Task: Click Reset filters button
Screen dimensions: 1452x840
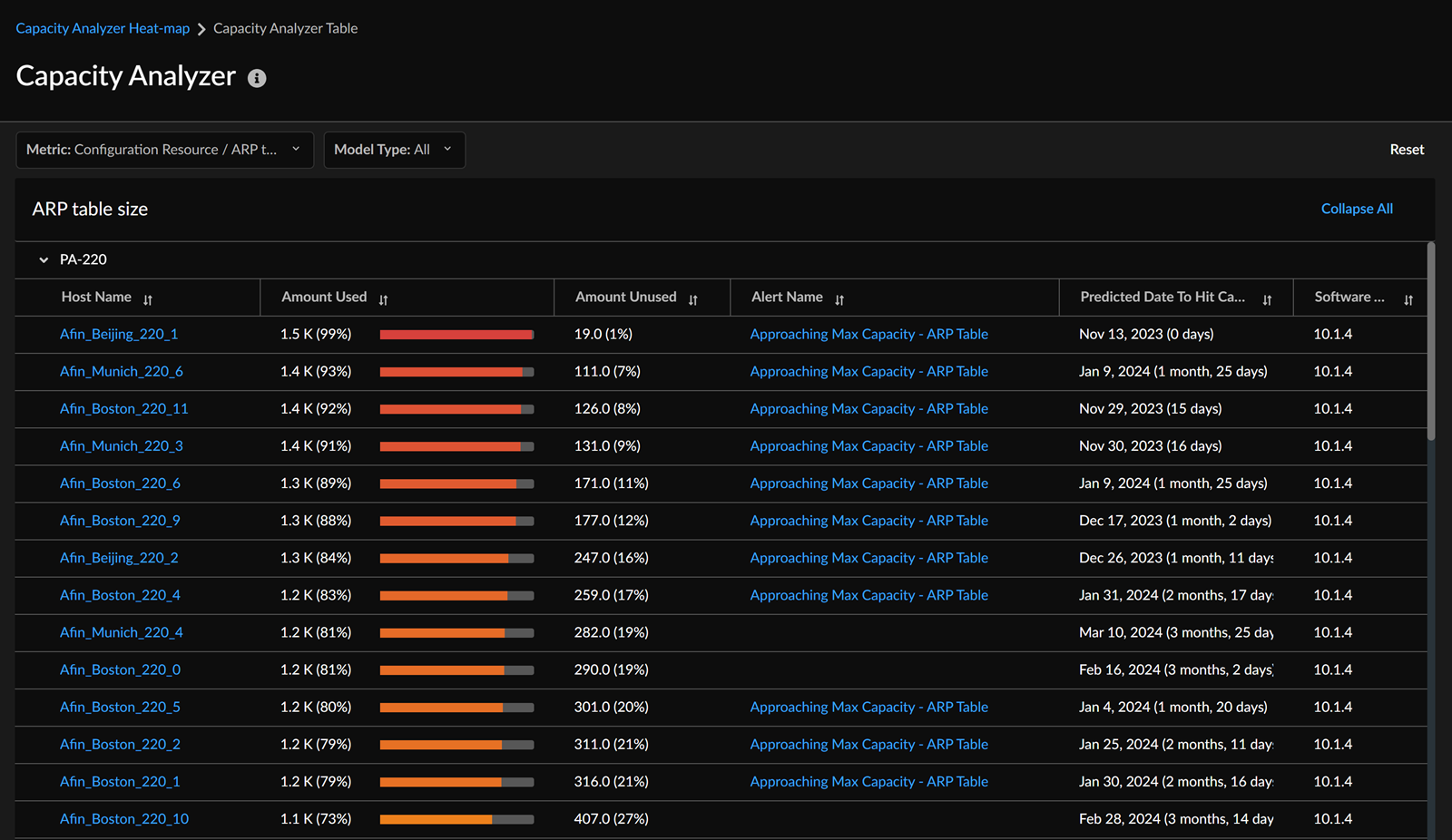Action: 1407,150
